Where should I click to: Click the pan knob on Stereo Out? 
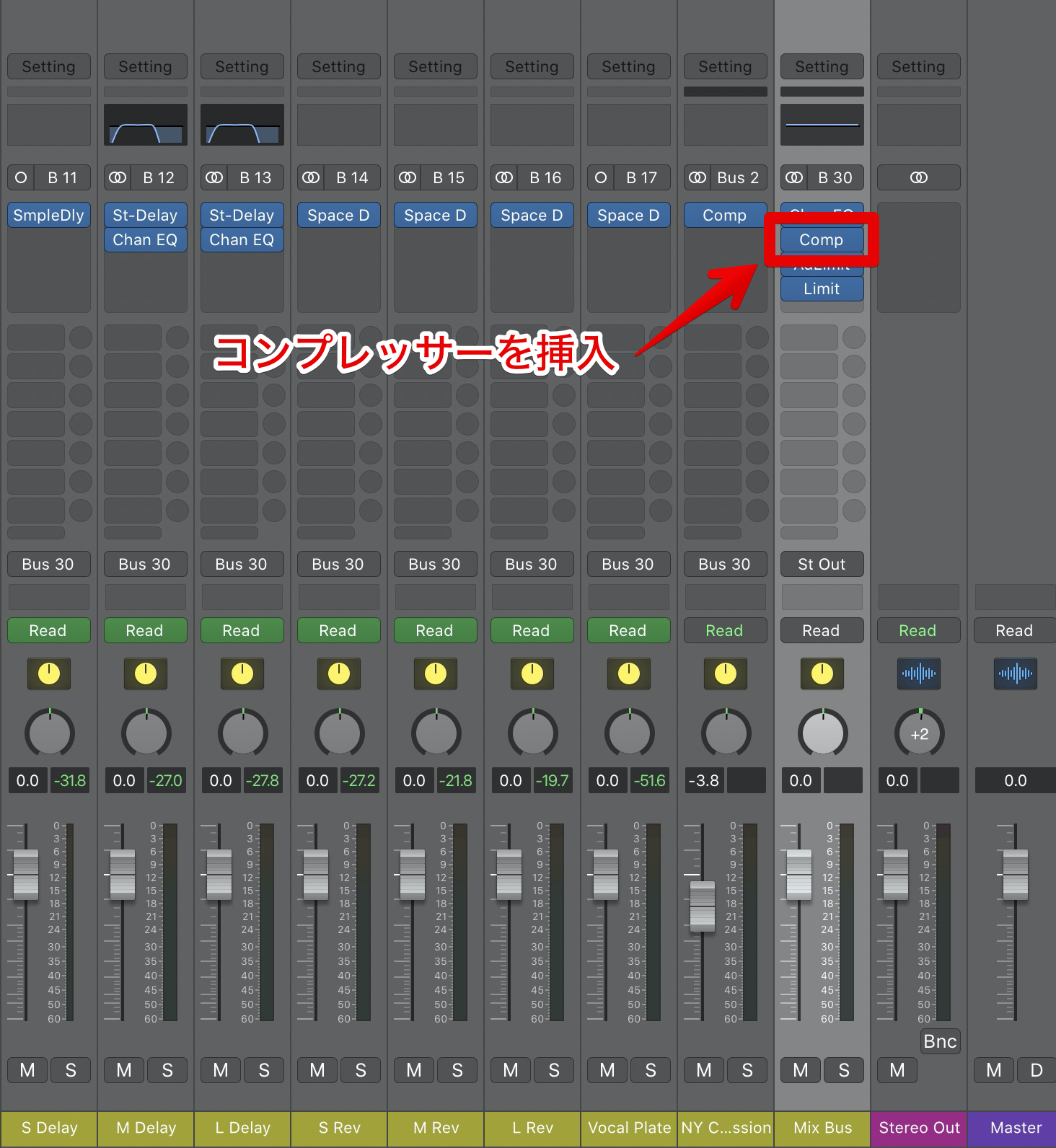(919, 734)
